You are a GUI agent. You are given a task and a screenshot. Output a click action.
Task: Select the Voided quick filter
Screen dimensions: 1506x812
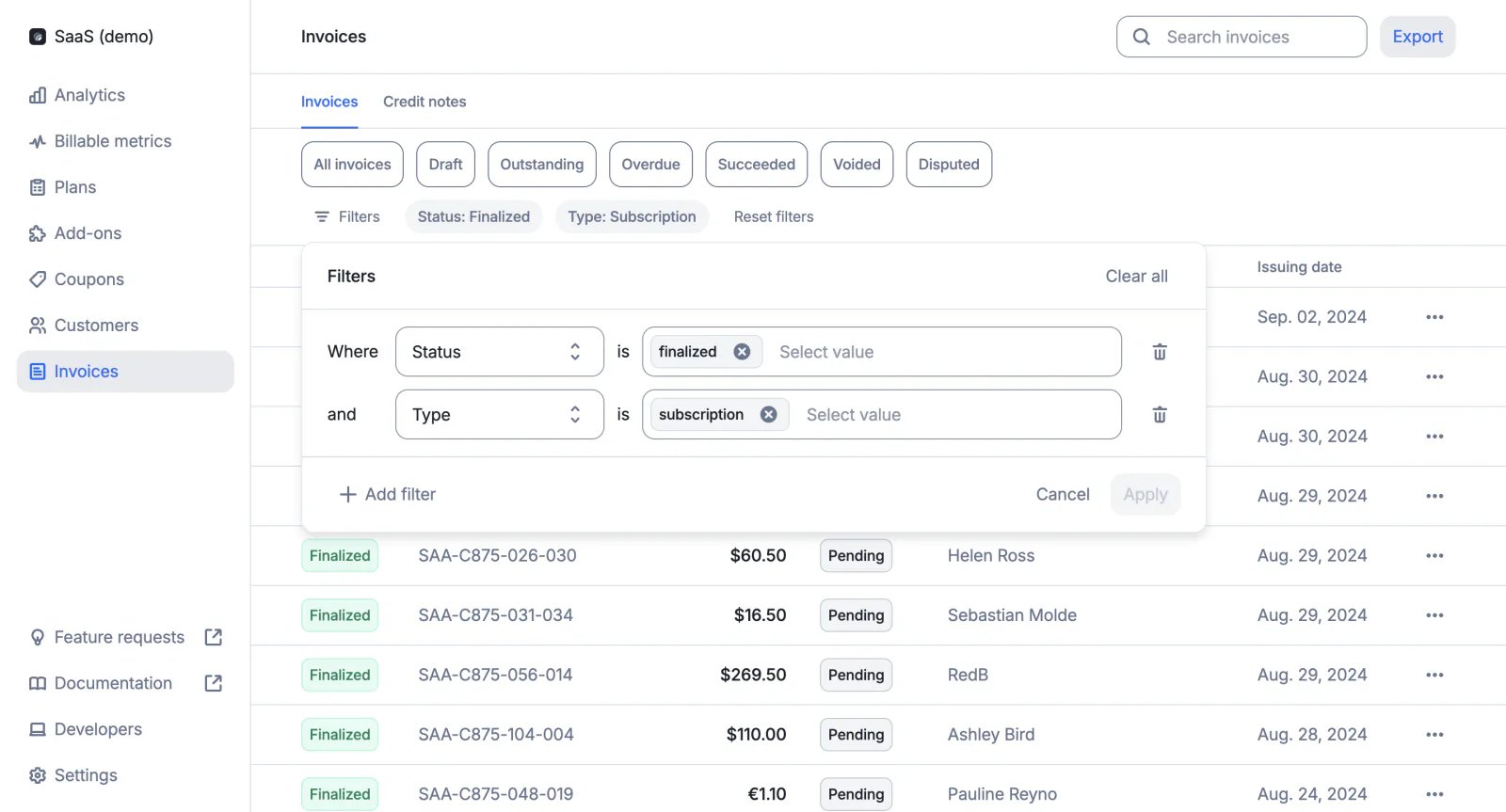[x=857, y=165]
